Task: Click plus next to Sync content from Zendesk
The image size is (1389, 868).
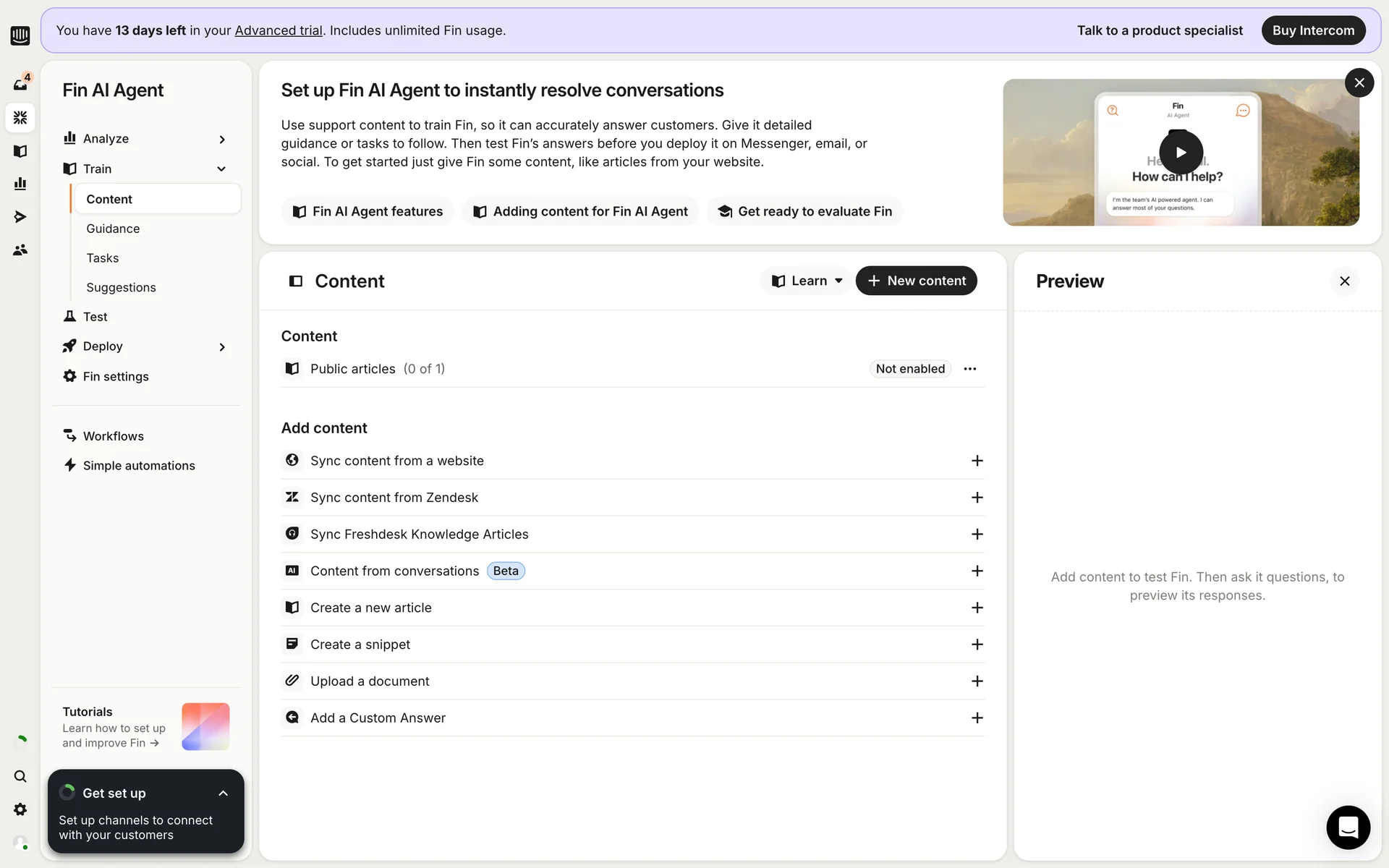Action: [977, 498]
